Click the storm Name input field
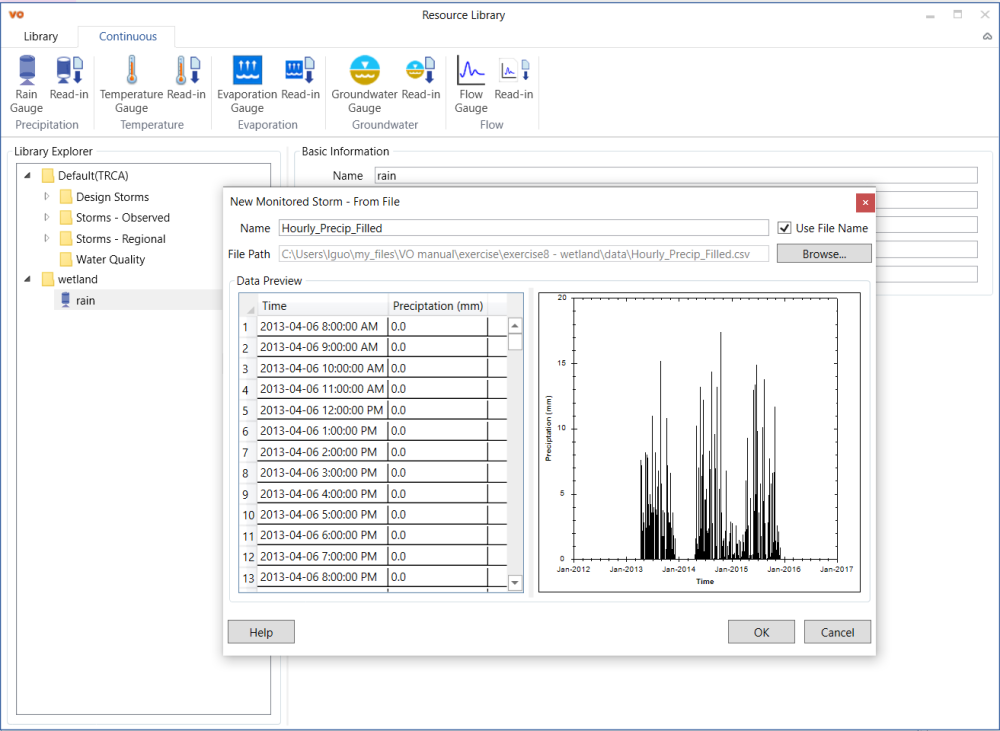This screenshot has height=731, width=1000. pyautogui.click(x=523, y=228)
